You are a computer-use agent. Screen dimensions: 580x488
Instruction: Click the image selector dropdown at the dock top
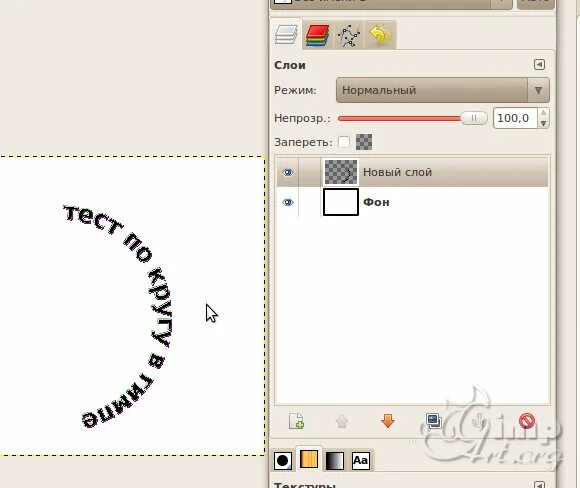coord(391,3)
